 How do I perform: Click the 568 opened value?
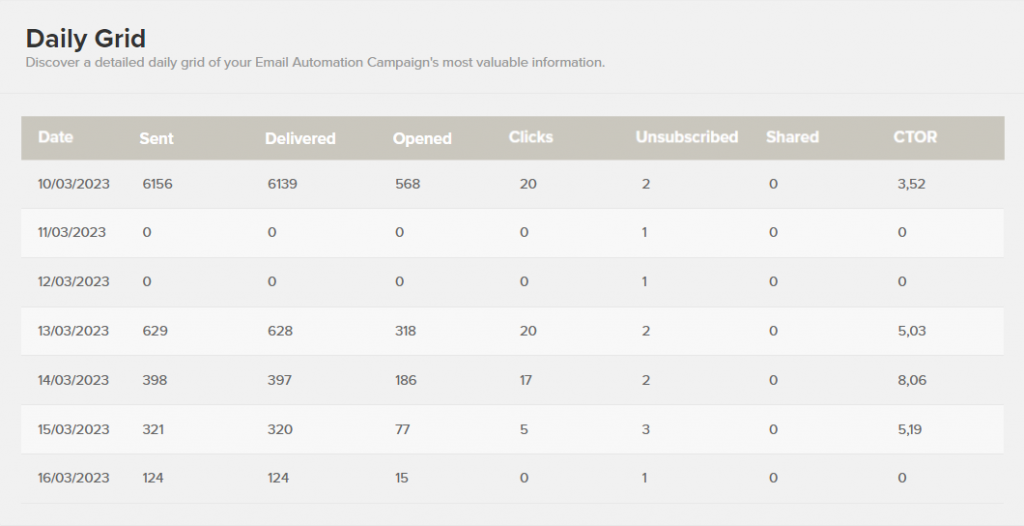pos(408,184)
